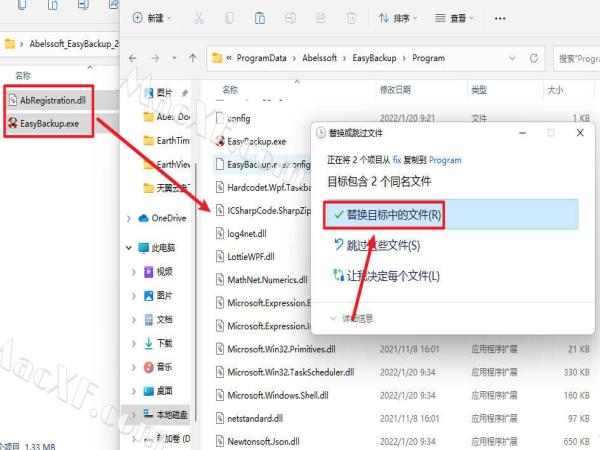
Task: Expand the 下载 tree node
Action: (134, 343)
